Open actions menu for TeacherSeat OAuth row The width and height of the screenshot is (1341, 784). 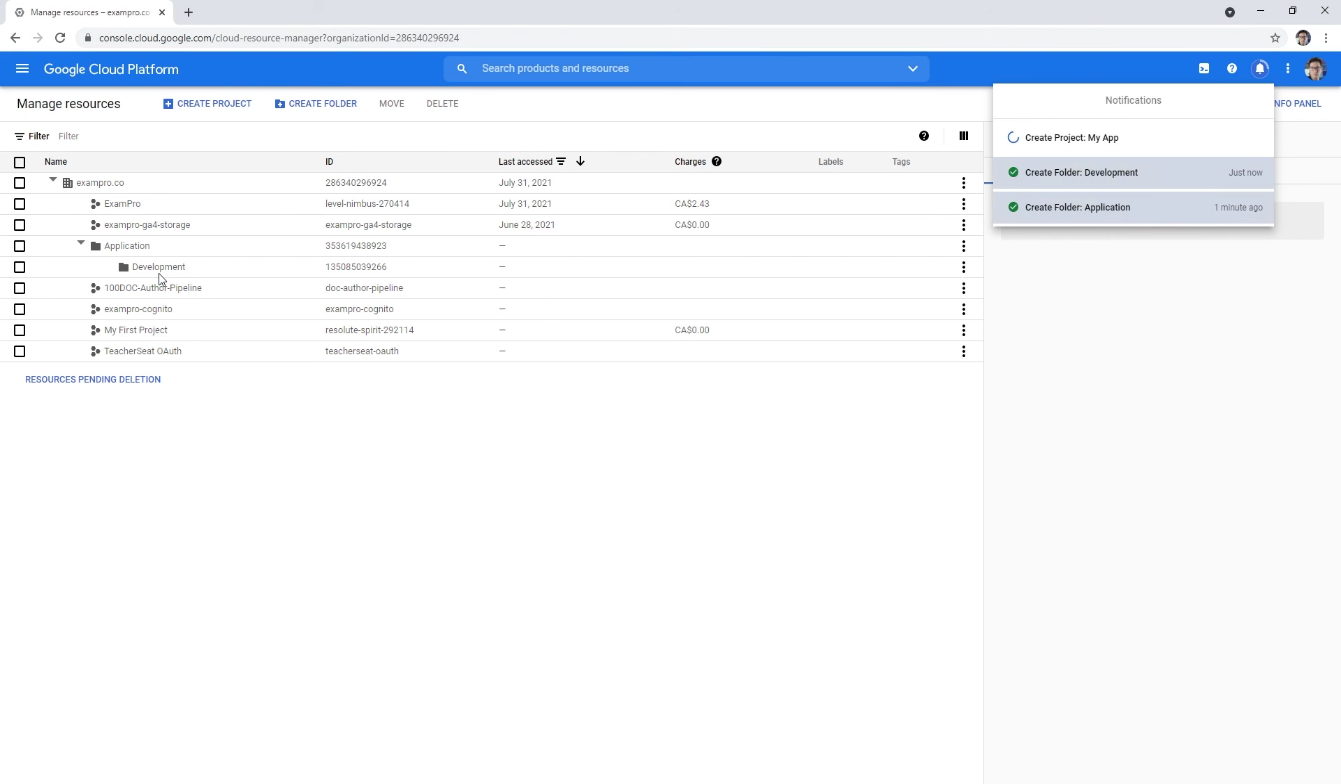964,351
